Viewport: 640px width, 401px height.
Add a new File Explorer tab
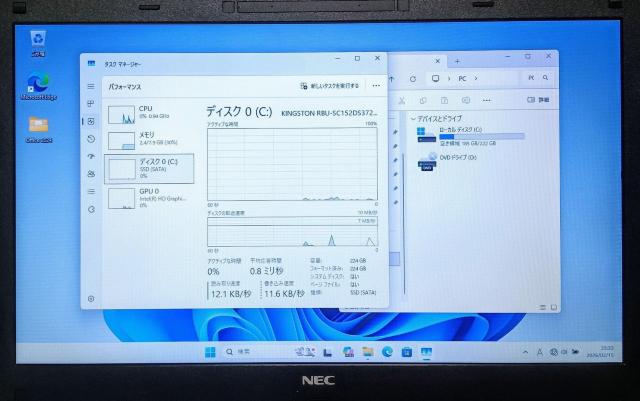[457, 61]
